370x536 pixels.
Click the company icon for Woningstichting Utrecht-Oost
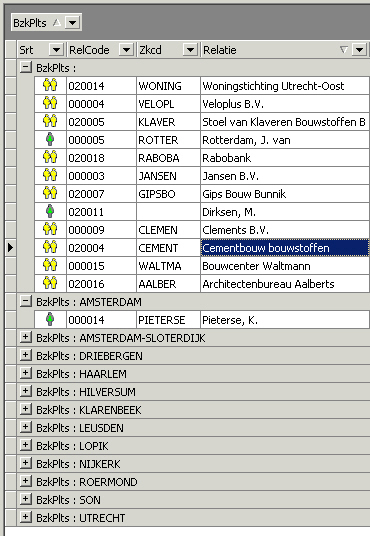point(50,85)
